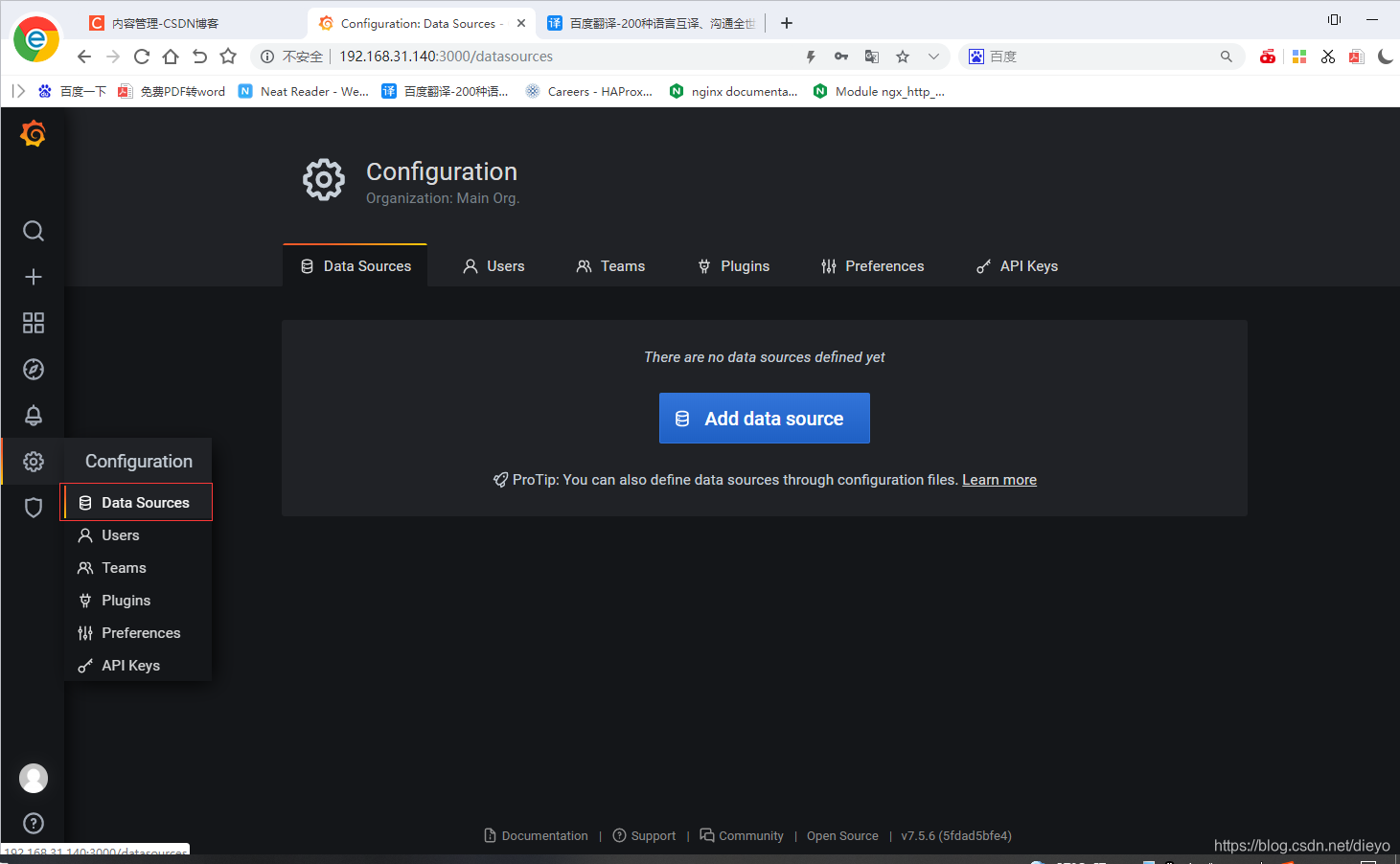This screenshot has width=1400, height=864.
Task: Choose Data Sources in Configuration flyout menu
Action: coord(137,503)
